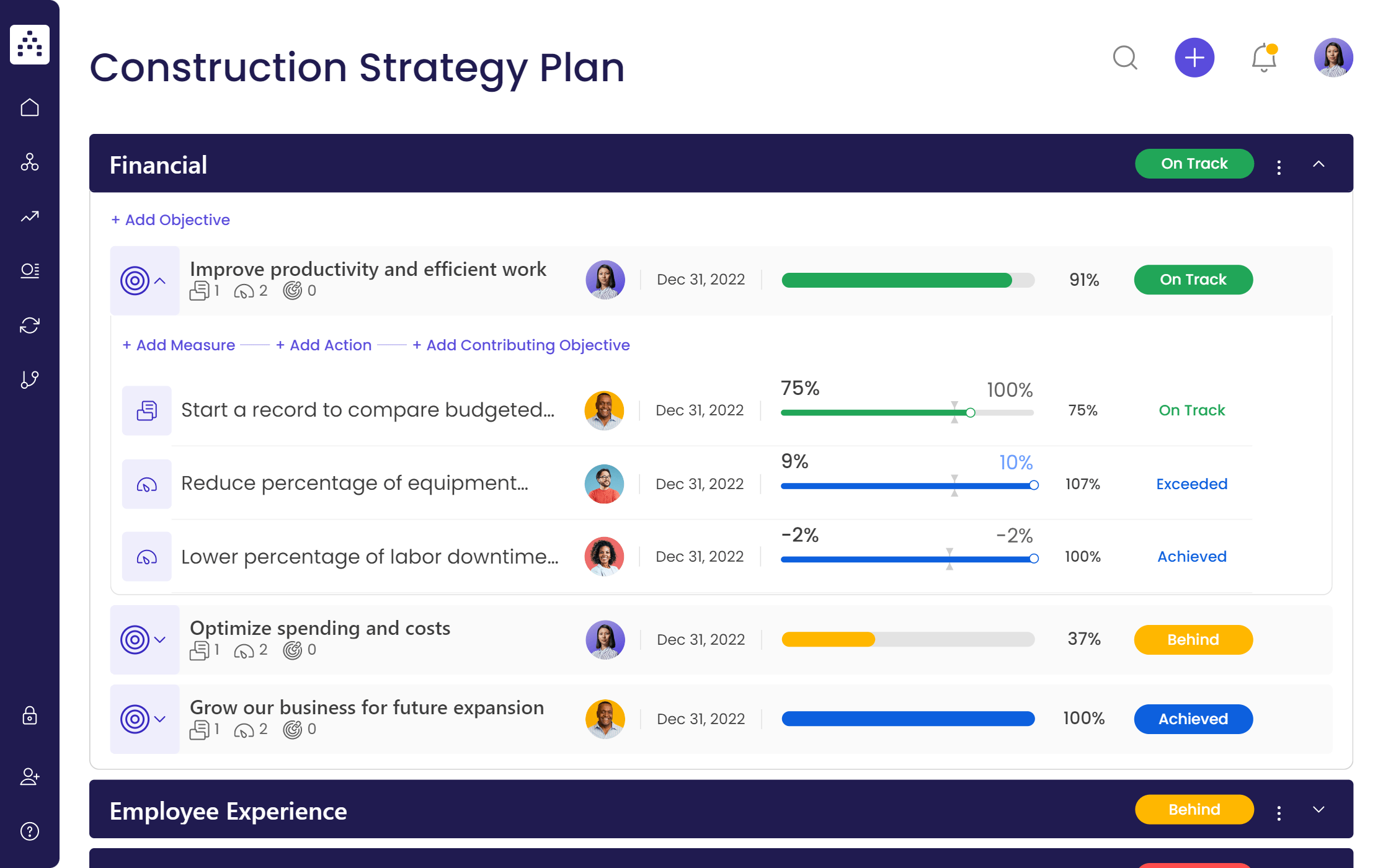
Task: Open the invite user icon in the sidebar
Action: click(x=29, y=777)
